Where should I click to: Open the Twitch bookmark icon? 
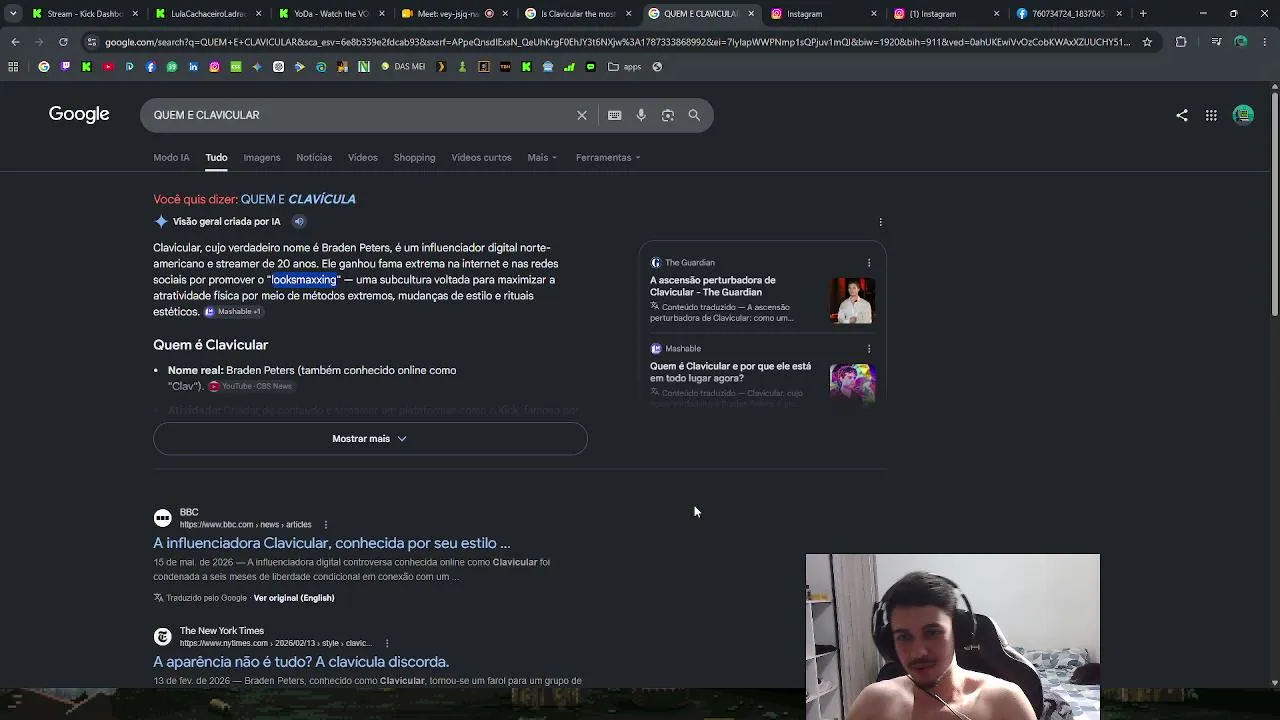click(65, 67)
